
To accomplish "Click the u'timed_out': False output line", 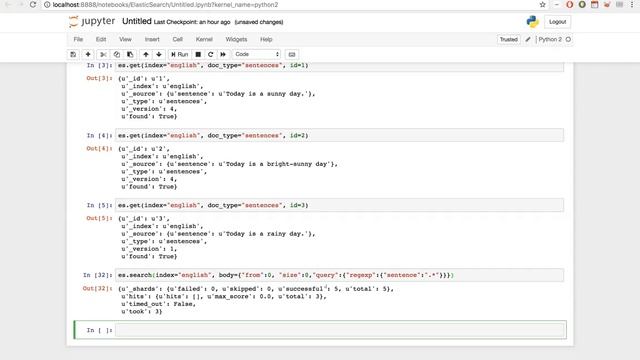I will click(x=158, y=304).
